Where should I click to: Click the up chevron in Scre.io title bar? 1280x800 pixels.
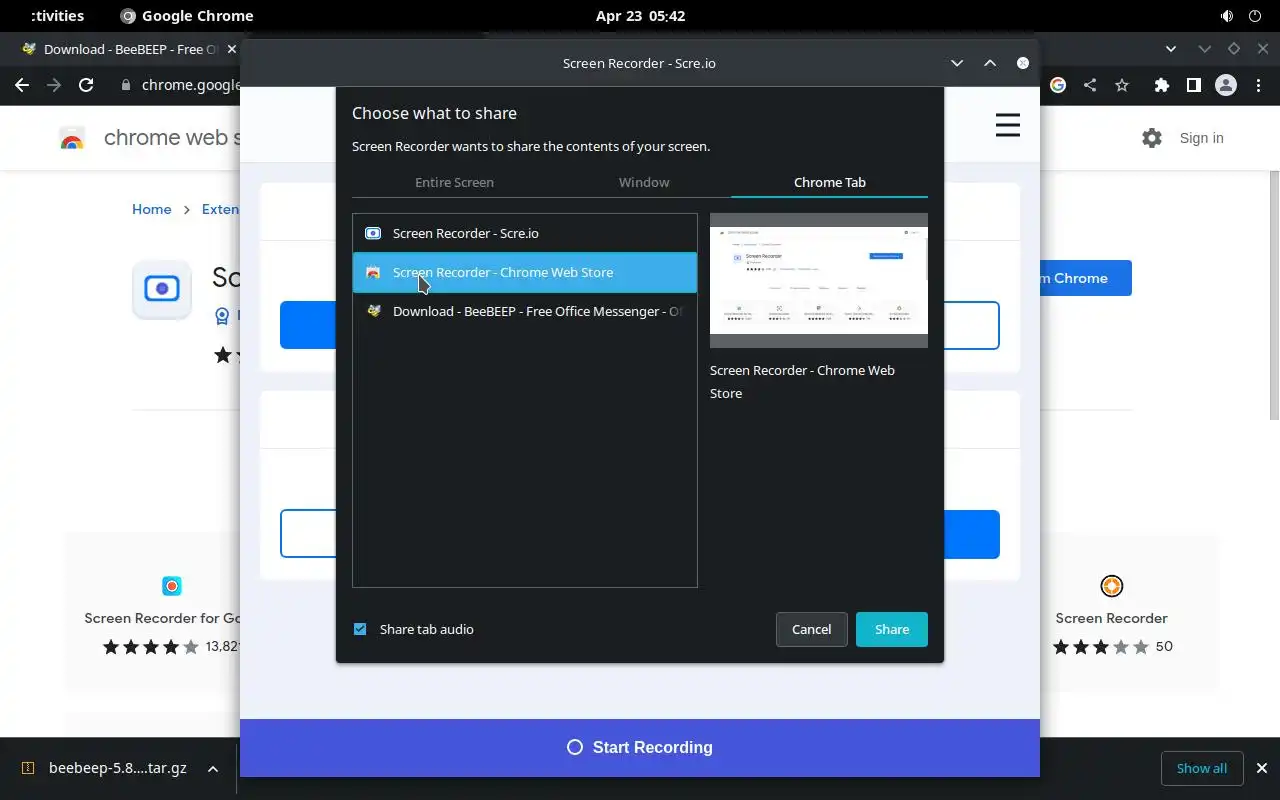(990, 63)
